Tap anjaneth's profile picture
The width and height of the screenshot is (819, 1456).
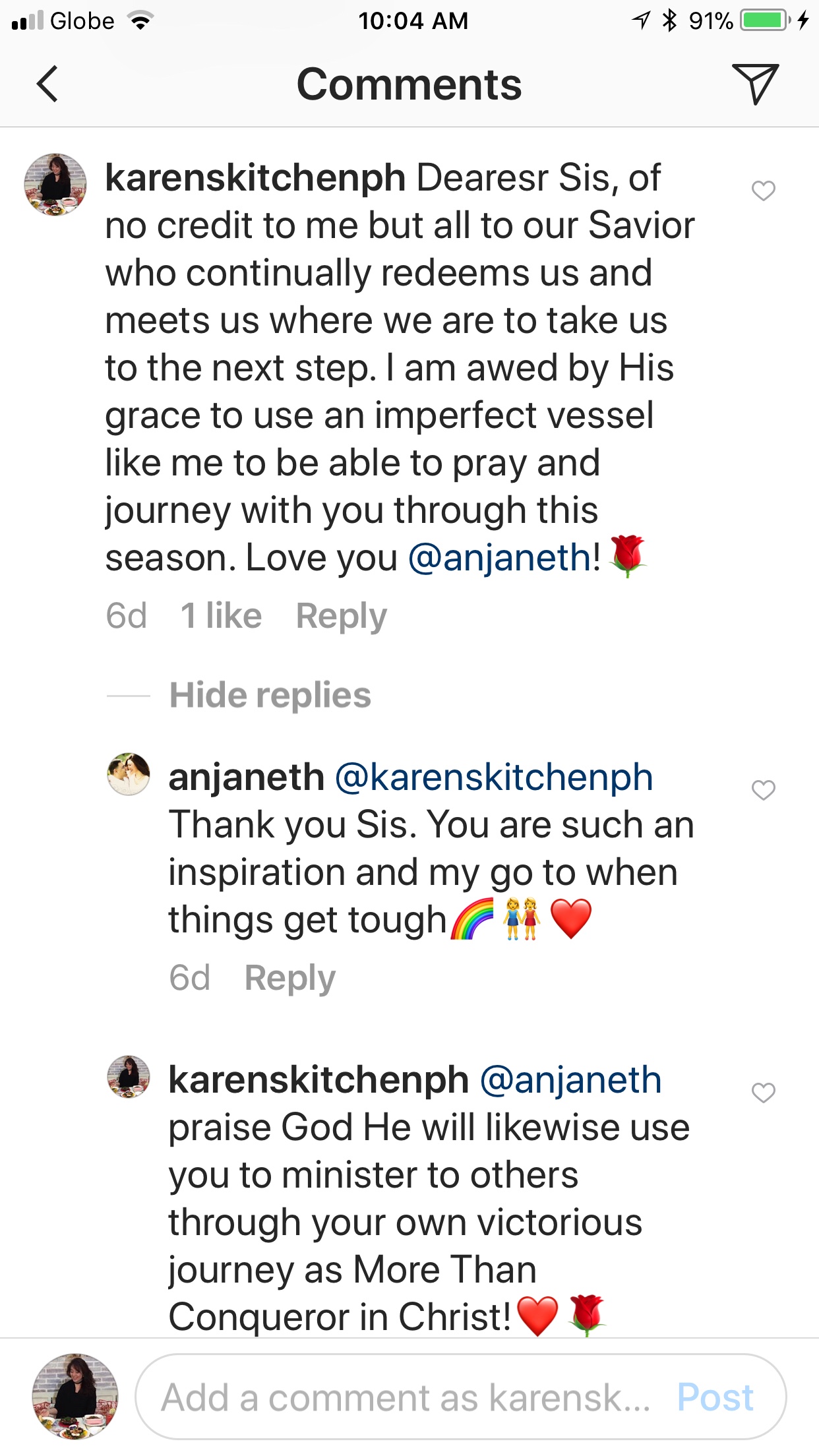pyautogui.click(x=129, y=774)
